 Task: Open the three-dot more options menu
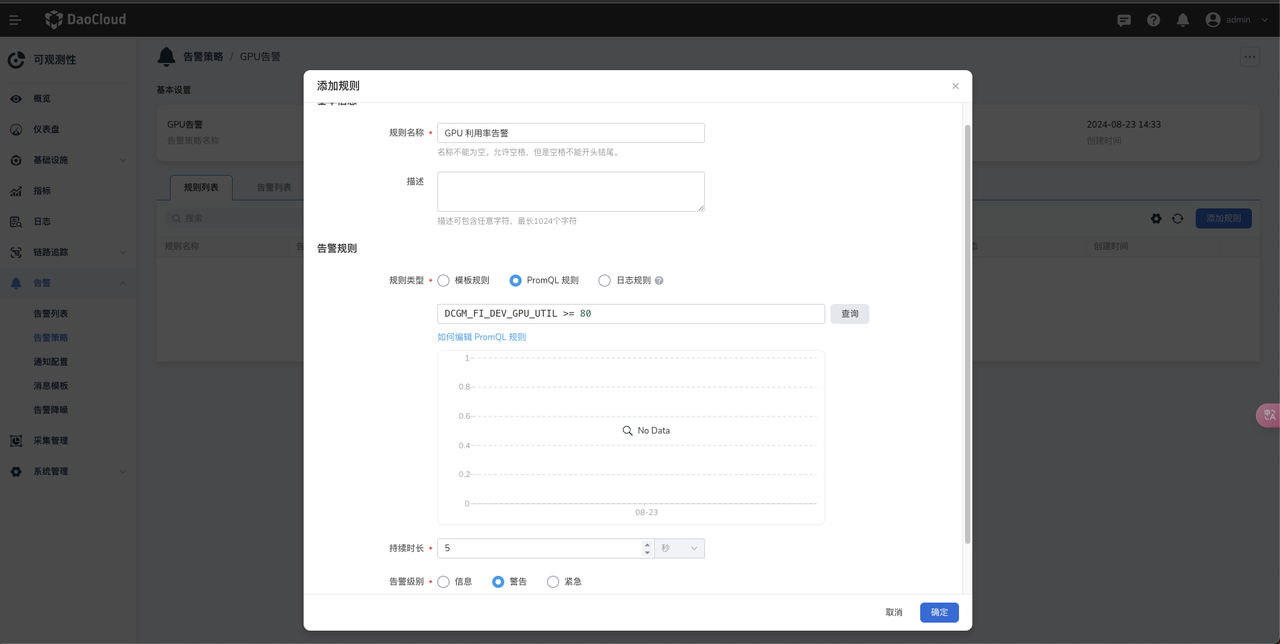click(x=1249, y=57)
